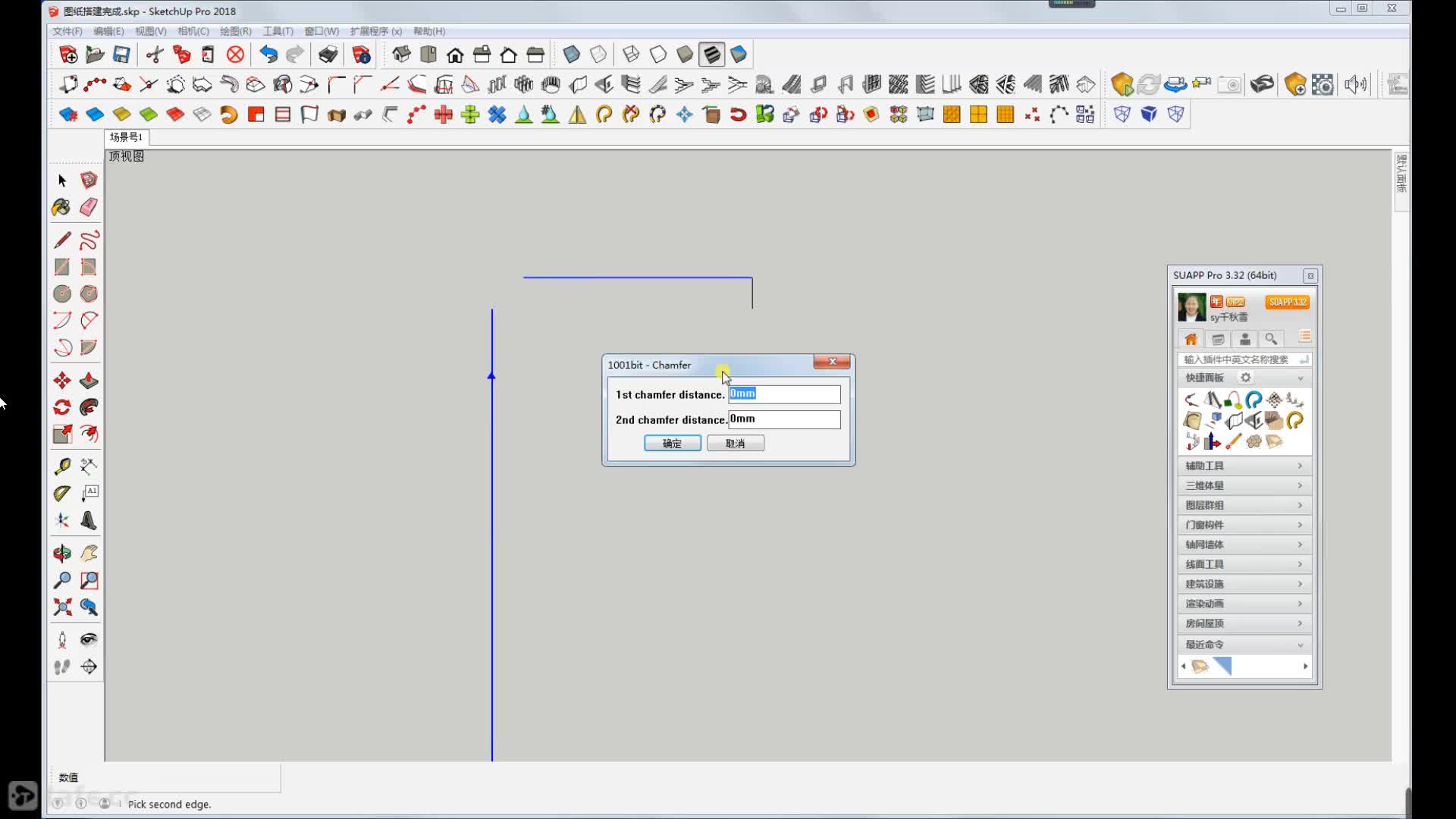Pick the Paint Bucket tool
The height and width of the screenshot is (819, 1456).
[x=62, y=207]
